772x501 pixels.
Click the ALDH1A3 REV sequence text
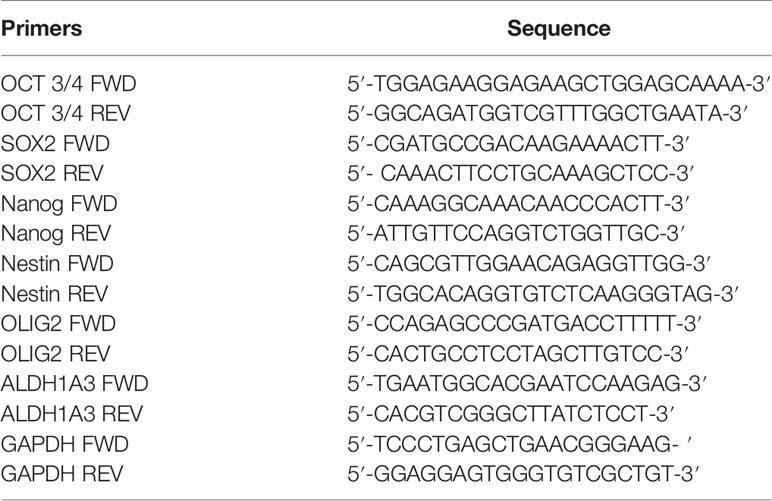tap(511, 414)
